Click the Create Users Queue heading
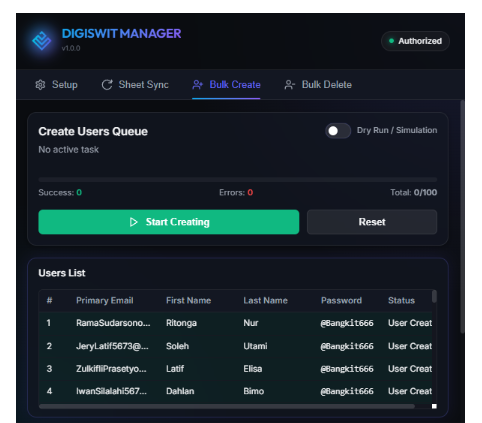 93,131
